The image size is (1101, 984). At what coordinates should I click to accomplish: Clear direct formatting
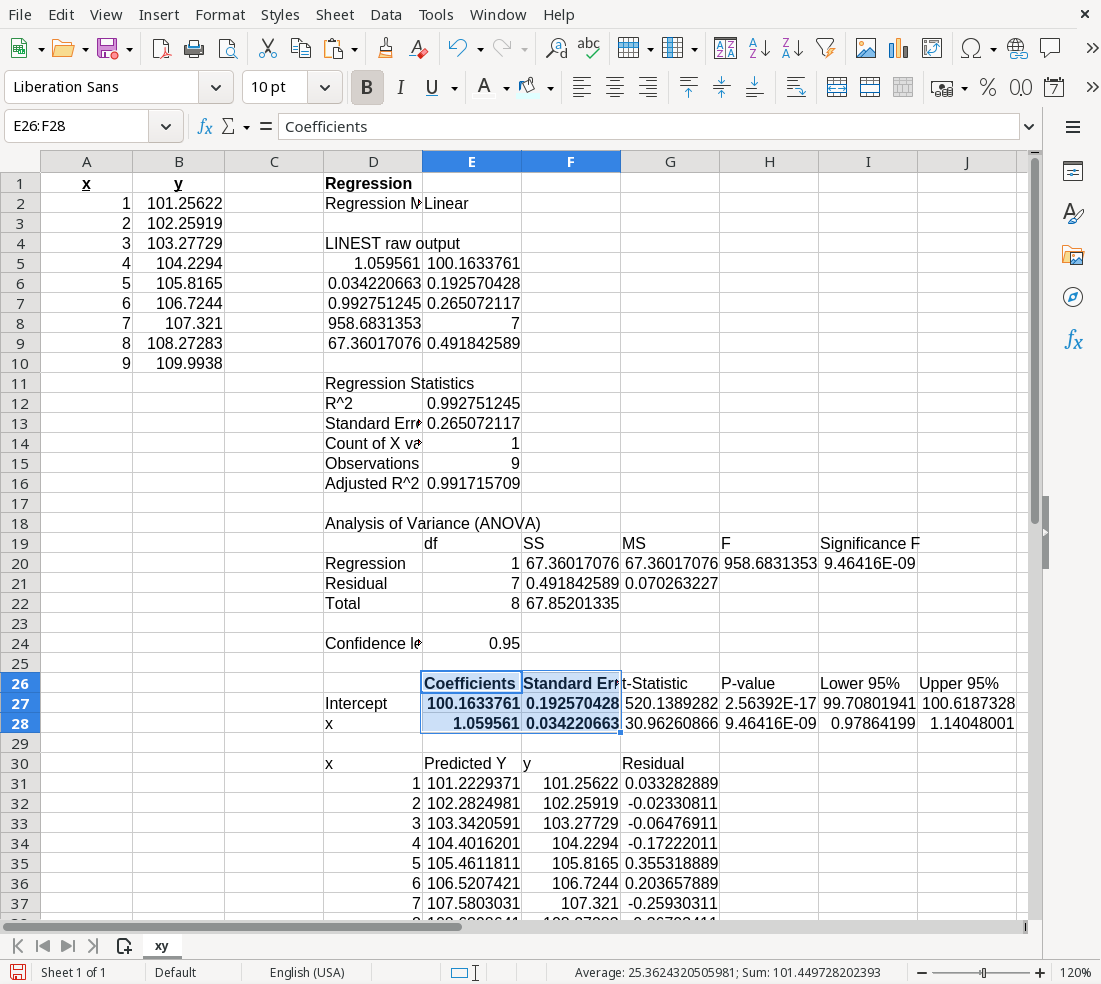[x=418, y=48]
